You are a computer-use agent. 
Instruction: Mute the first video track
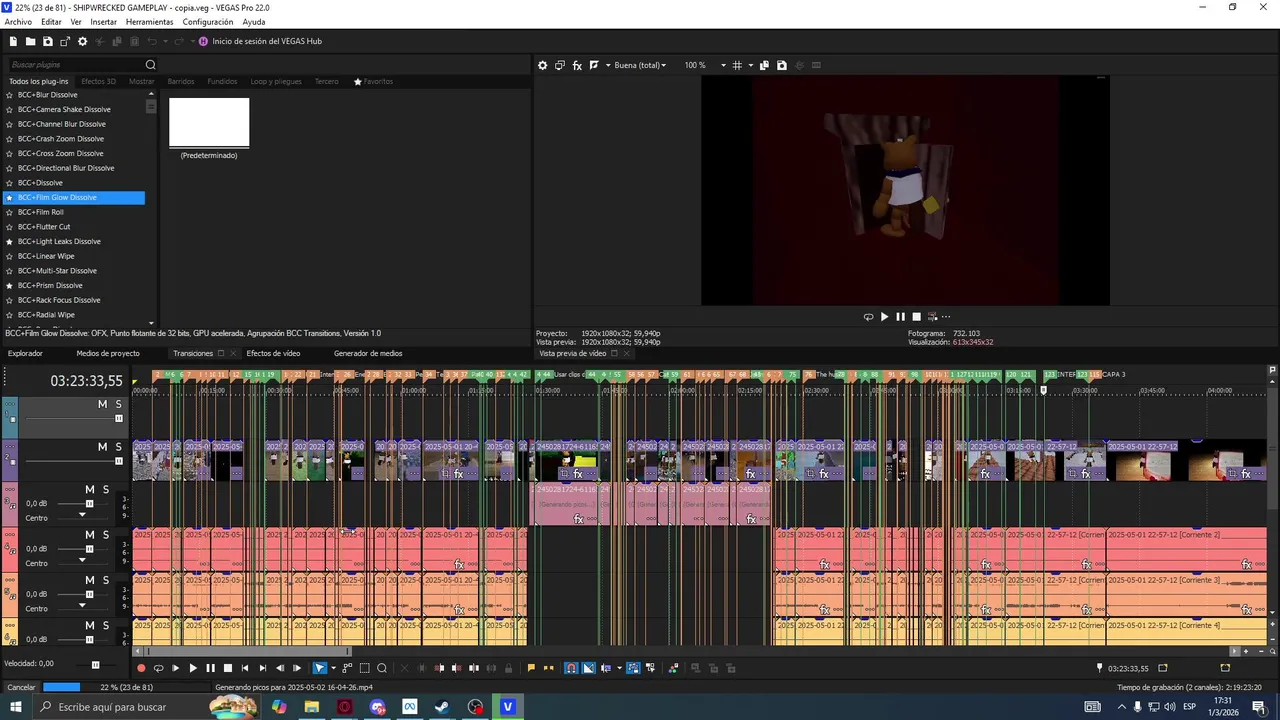click(102, 404)
